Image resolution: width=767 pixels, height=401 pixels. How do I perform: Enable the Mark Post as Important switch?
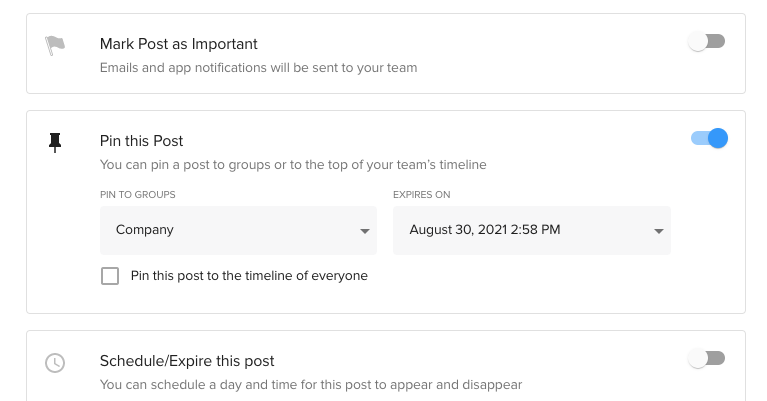pyautogui.click(x=707, y=42)
